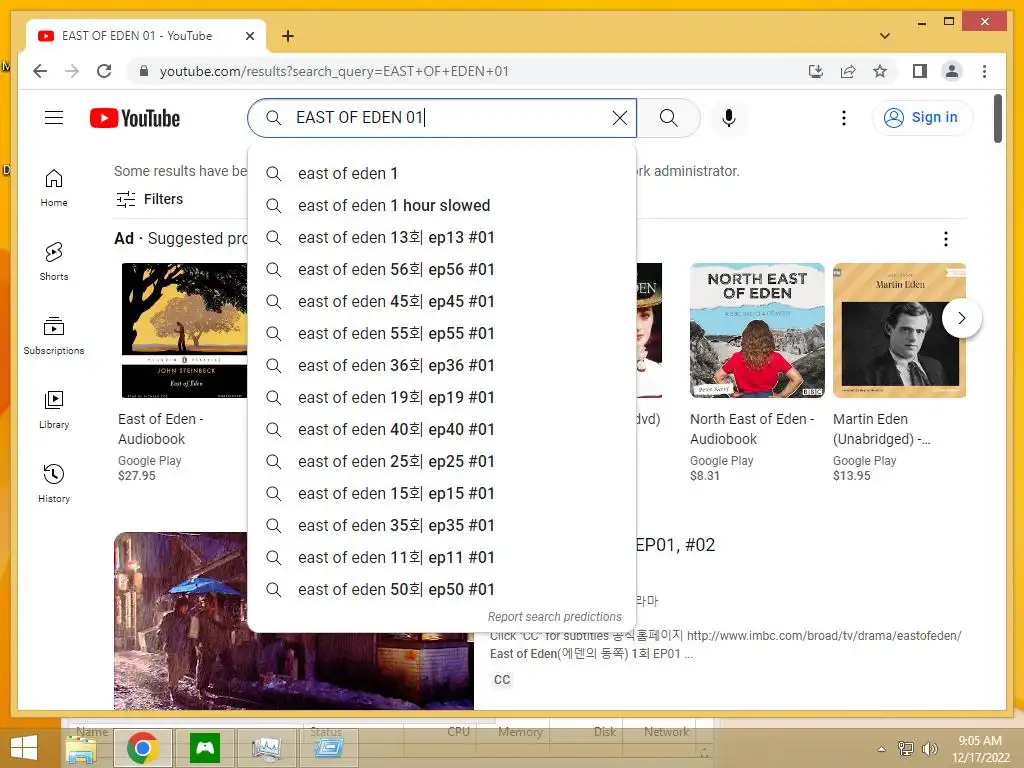
Task: Select suggestion 'east of eden 15회 ep15 #01'
Action: (441, 494)
